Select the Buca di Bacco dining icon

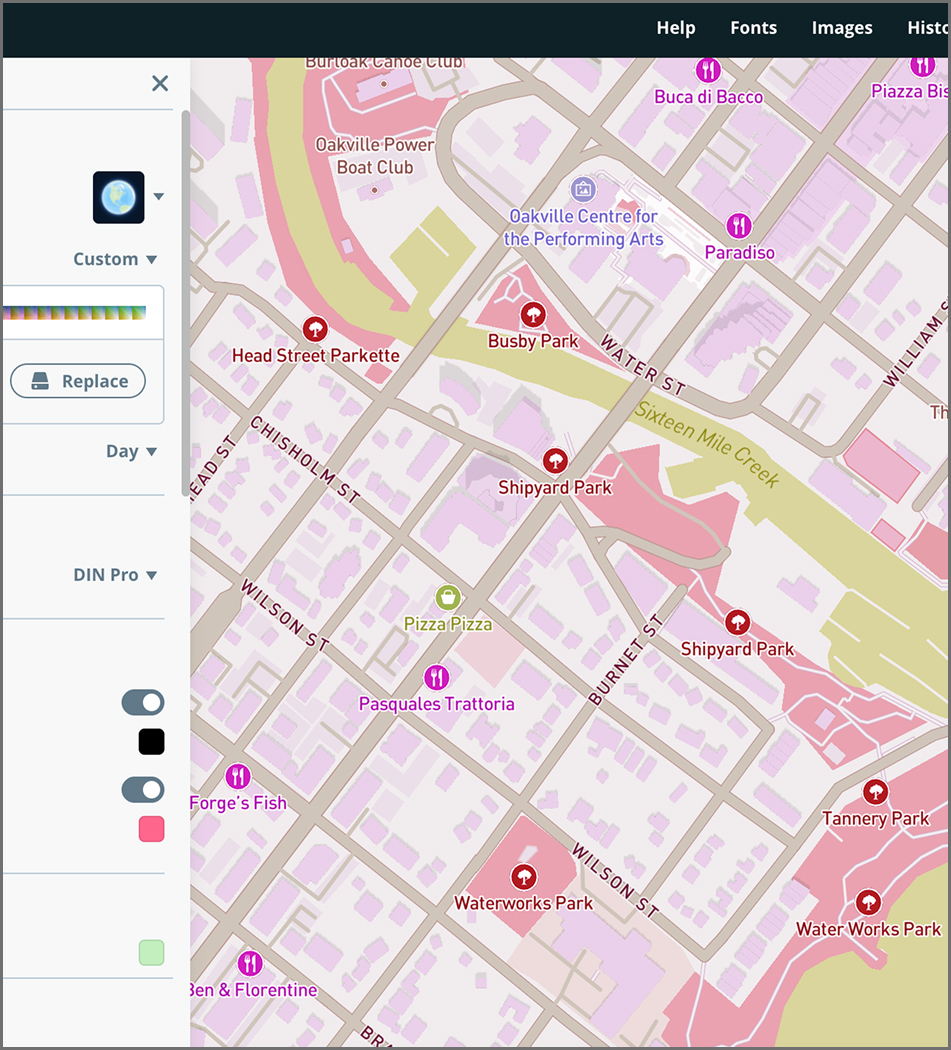click(x=709, y=71)
